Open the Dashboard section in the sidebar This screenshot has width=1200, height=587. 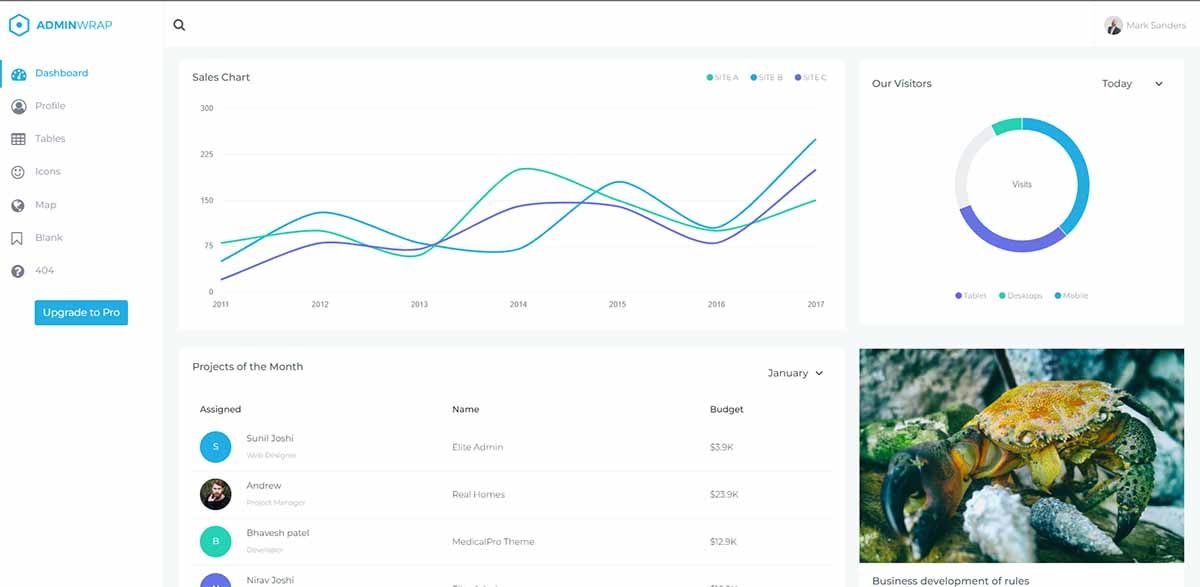[x=61, y=72]
